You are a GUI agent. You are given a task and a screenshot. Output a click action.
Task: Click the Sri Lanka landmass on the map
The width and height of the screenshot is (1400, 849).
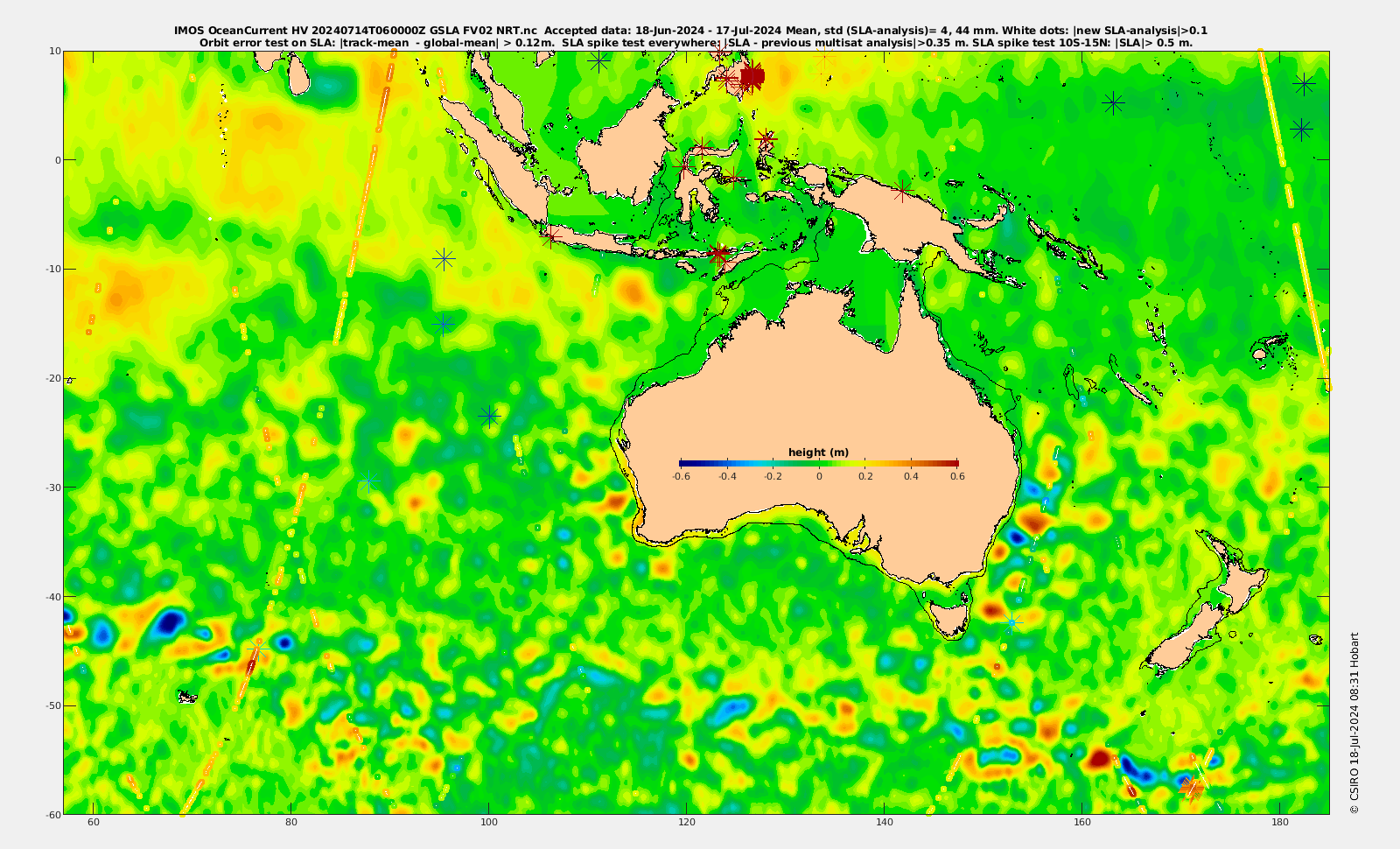(x=299, y=77)
